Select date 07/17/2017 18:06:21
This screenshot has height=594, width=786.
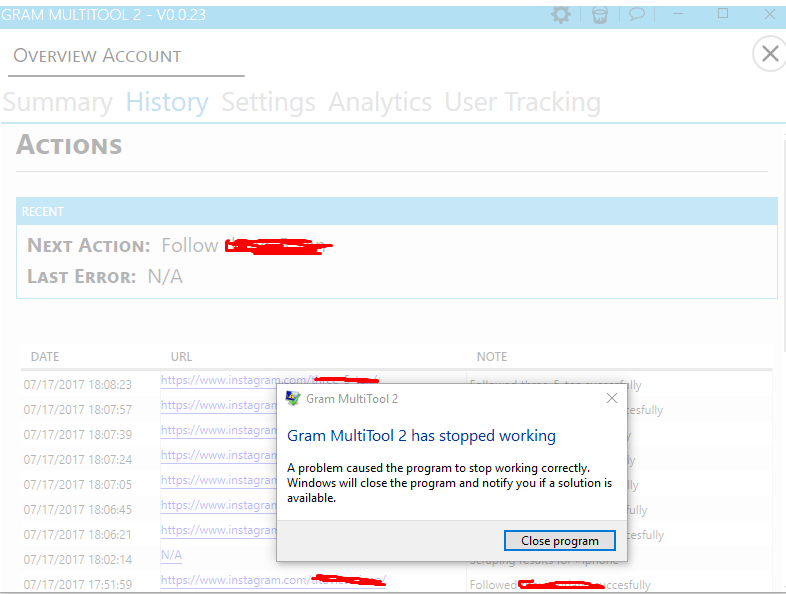click(x=78, y=535)
